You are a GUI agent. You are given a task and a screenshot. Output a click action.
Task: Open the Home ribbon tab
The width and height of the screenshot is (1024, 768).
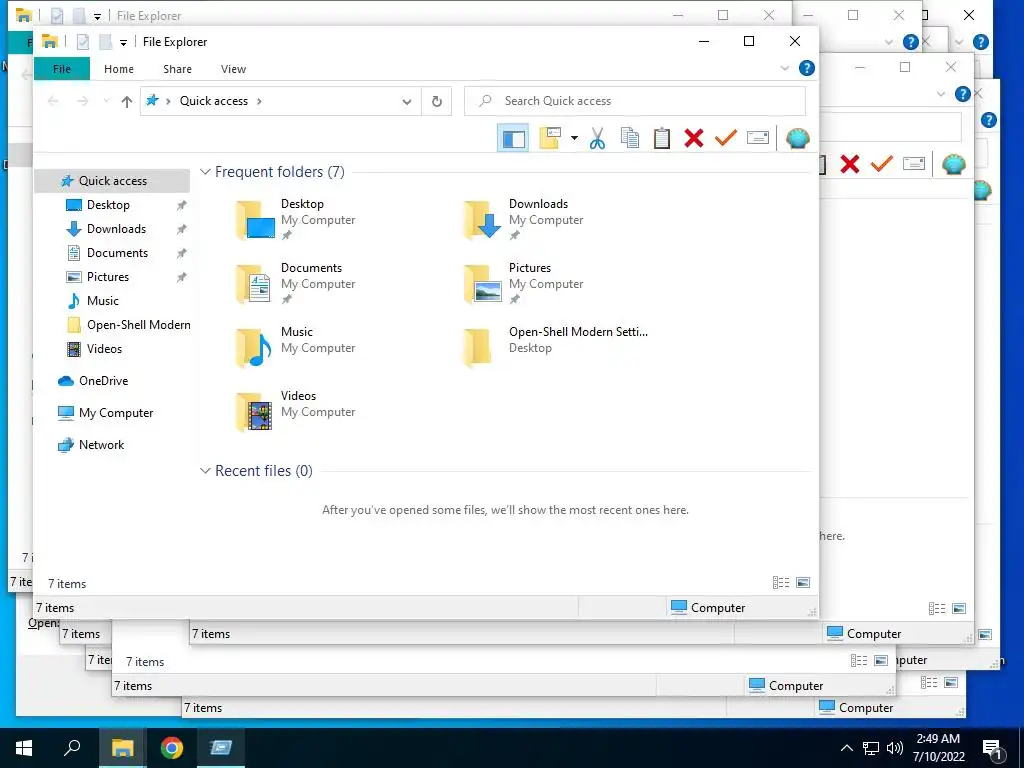pyautogui.click(x=119, y=69)
